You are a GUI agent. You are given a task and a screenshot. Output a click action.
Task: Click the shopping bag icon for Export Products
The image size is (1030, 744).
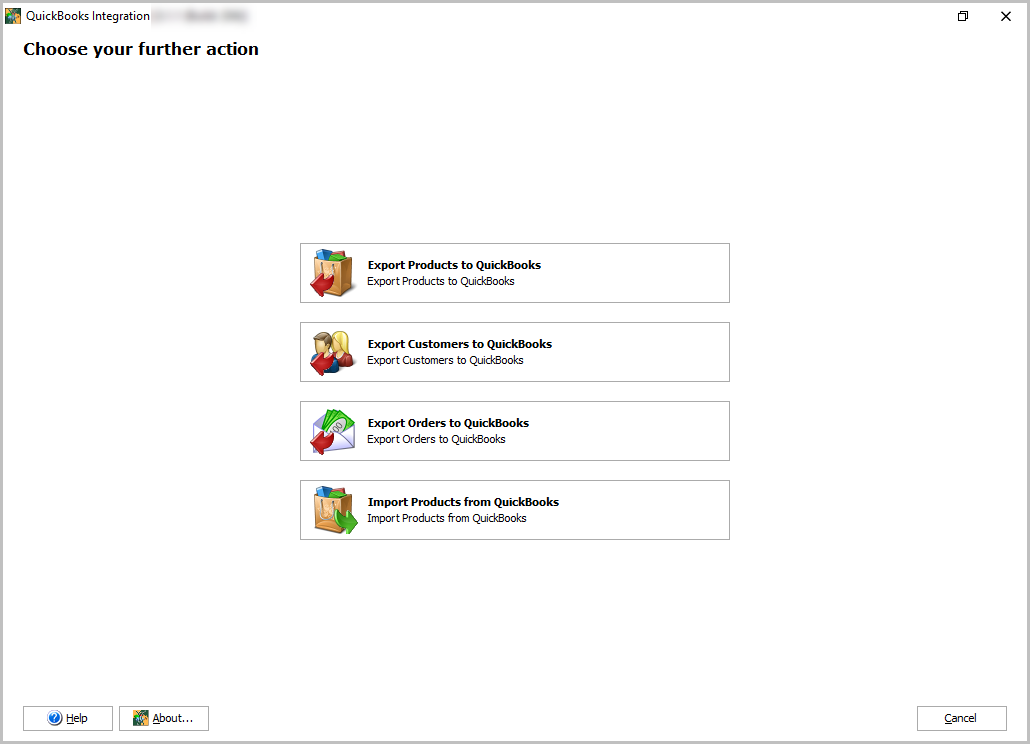click(333, 273)
